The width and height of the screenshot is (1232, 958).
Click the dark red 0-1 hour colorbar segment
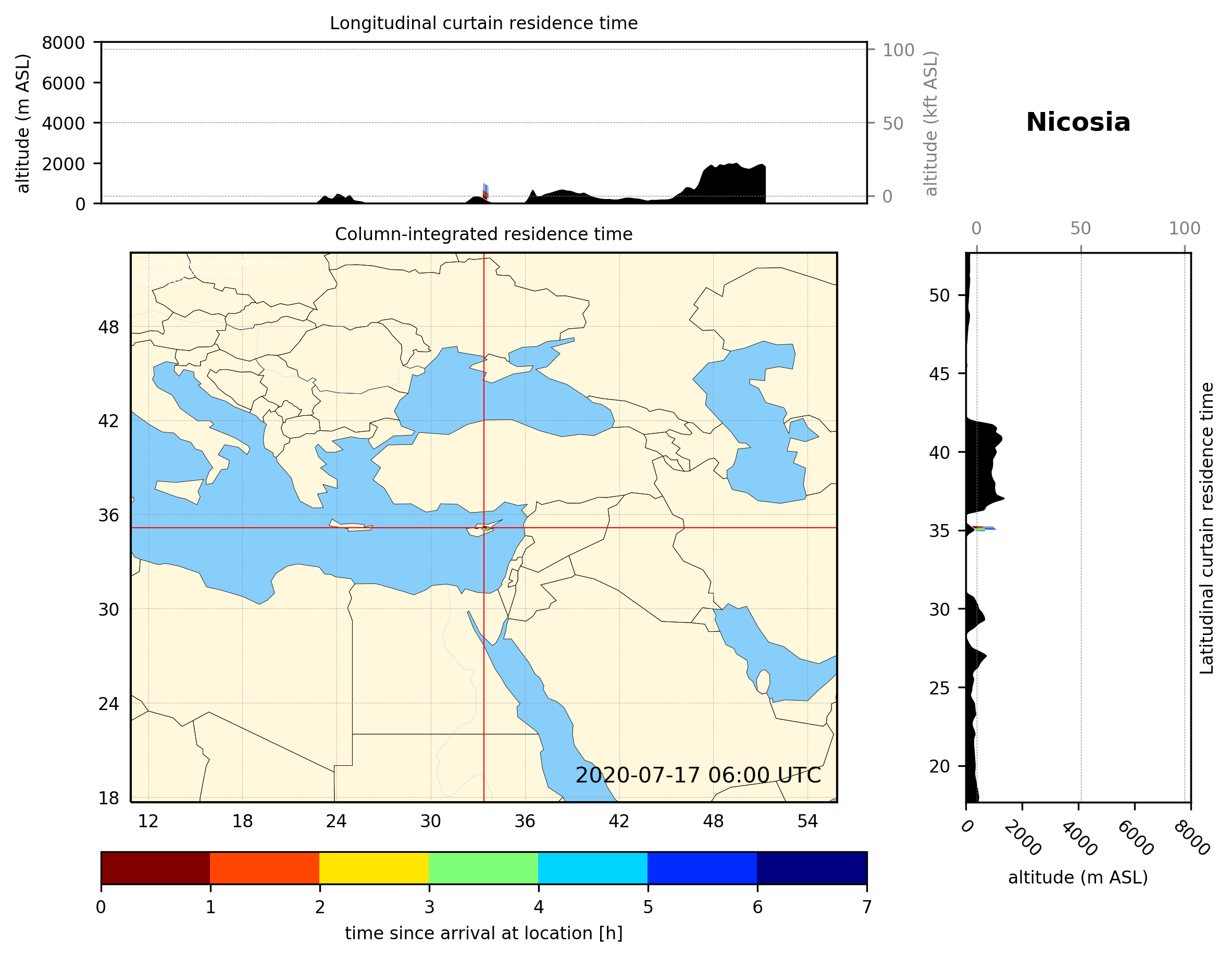click(x=155, y=868)
